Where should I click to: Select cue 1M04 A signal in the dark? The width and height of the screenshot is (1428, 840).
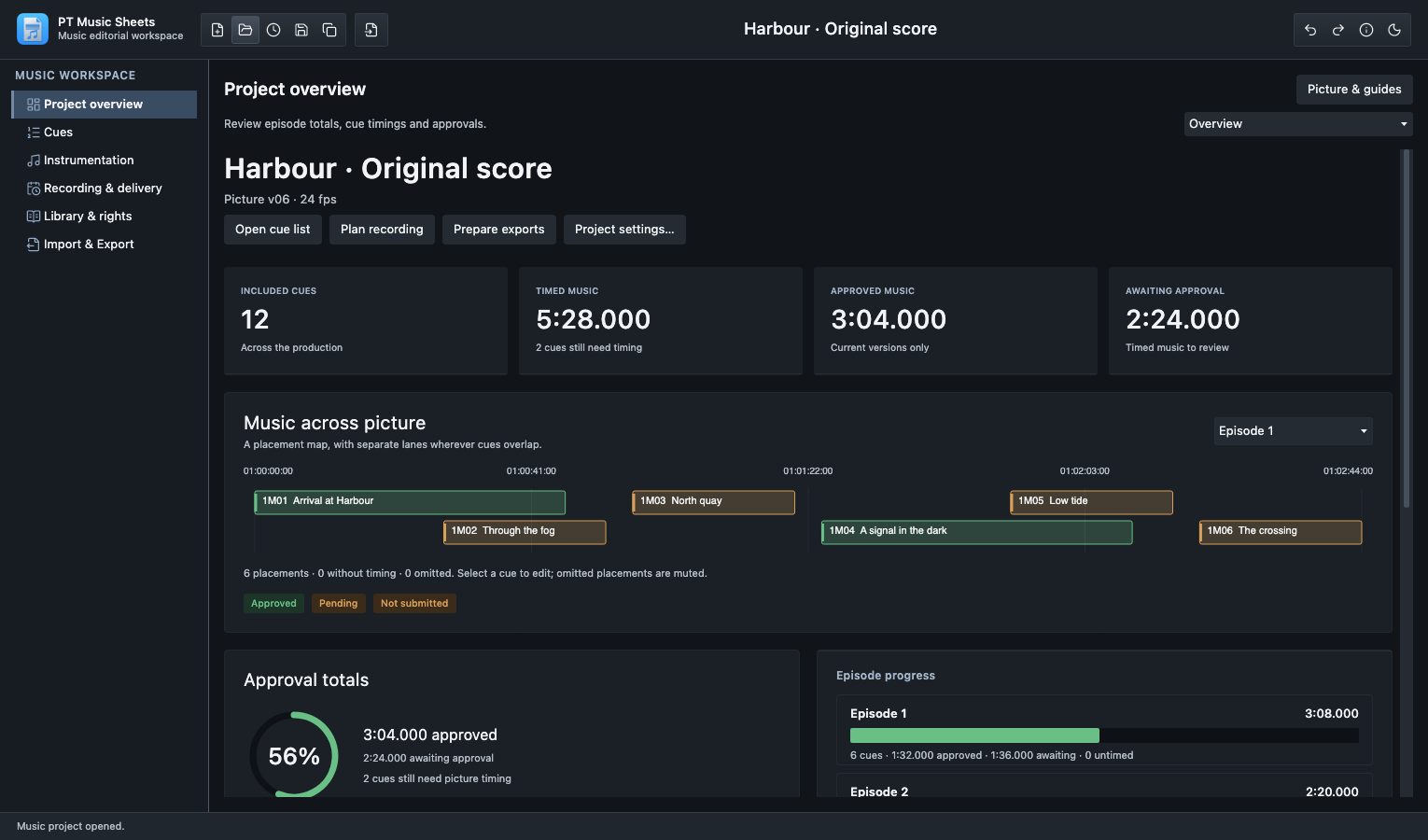[977, 532]
